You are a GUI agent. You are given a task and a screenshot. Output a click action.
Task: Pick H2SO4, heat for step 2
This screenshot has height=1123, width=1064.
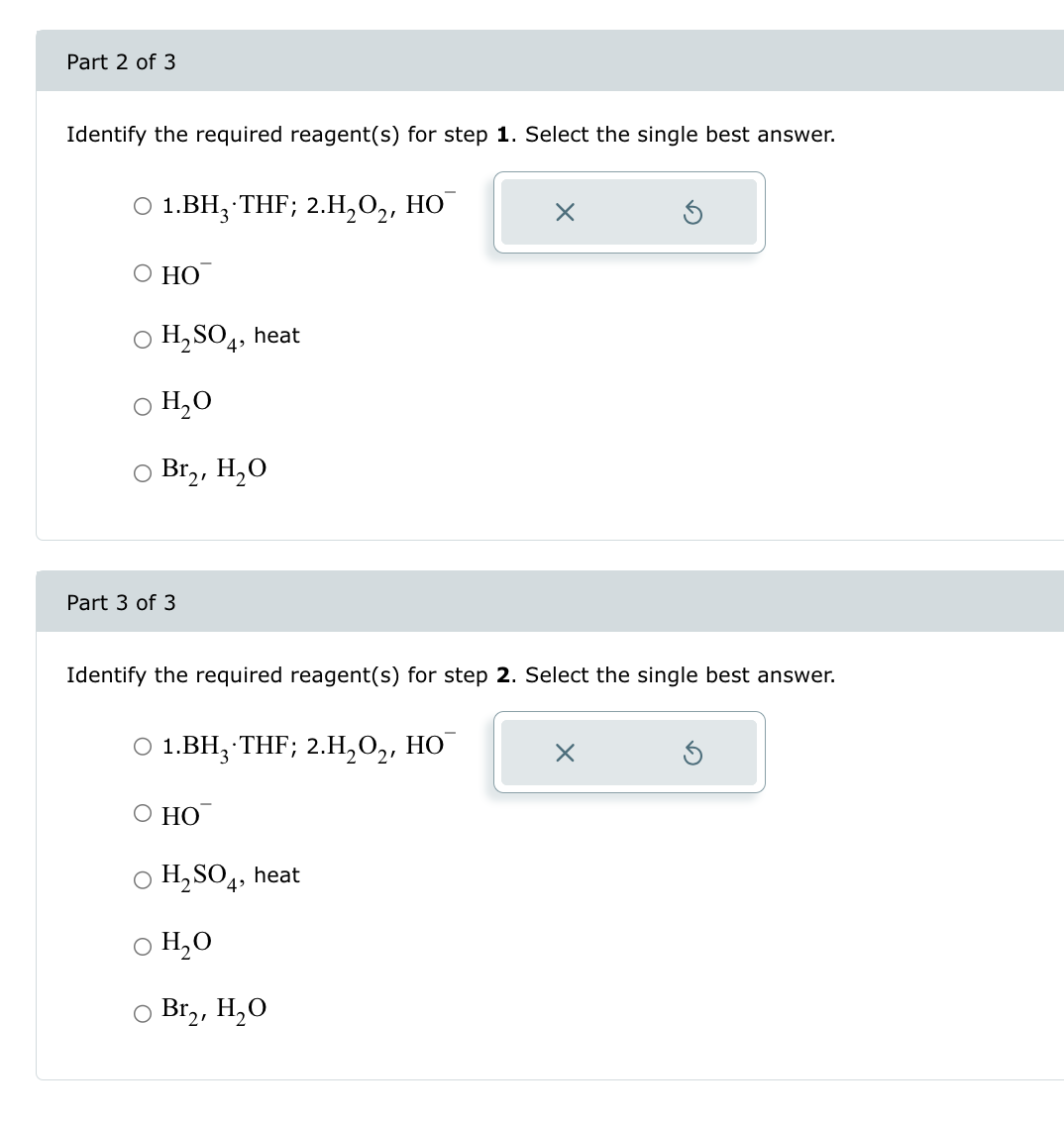coord(142,879)
